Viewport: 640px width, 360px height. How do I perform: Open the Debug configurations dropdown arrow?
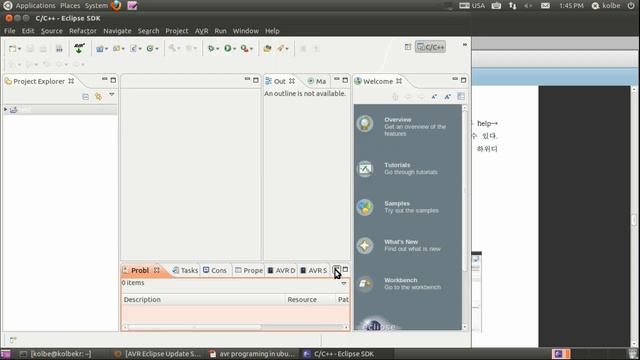pyautogui.click(x=218, y=49)
